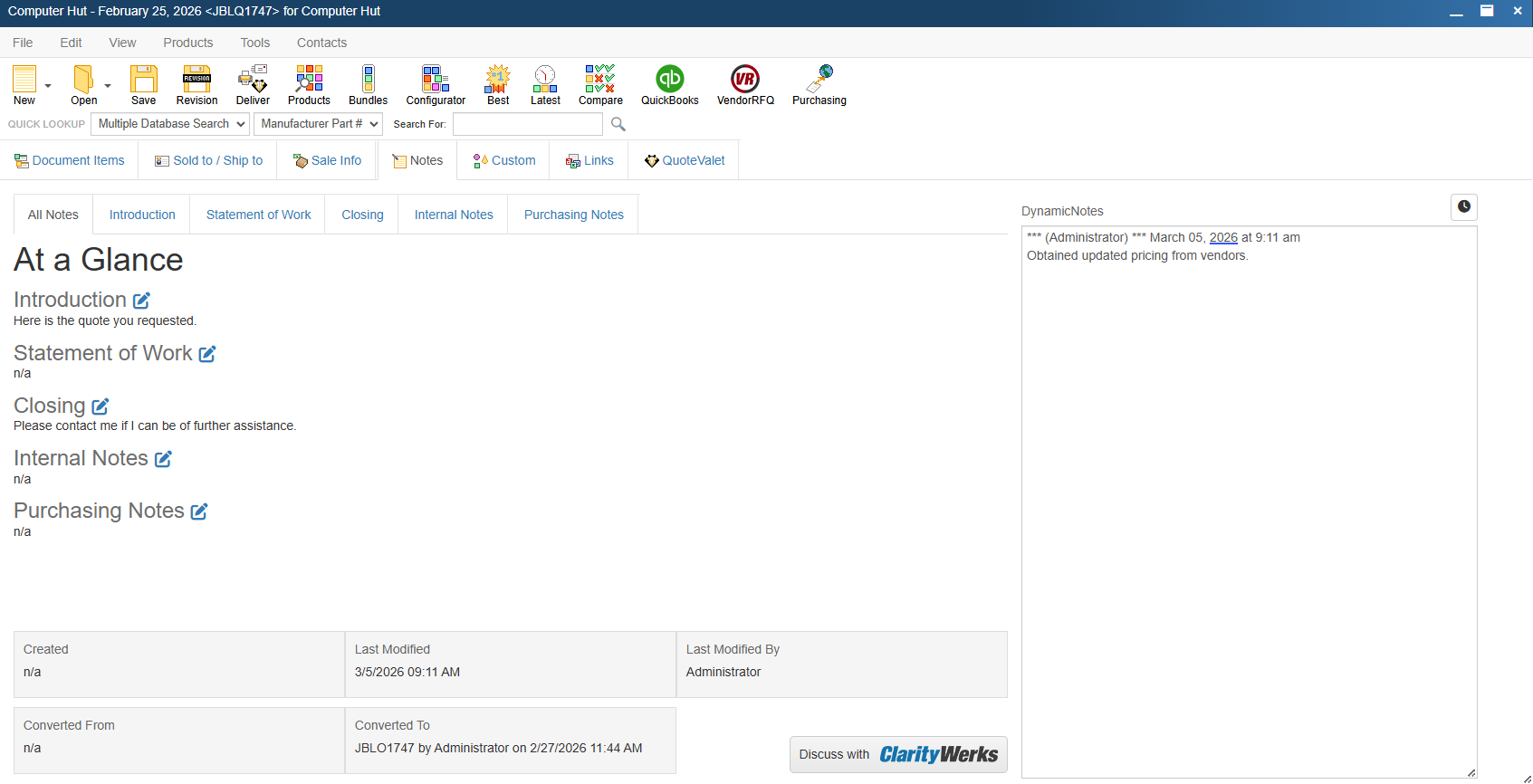Switch to the Statement of Work tab
The width and height of the screenshot is (1533, 784).
coord(258,215)
